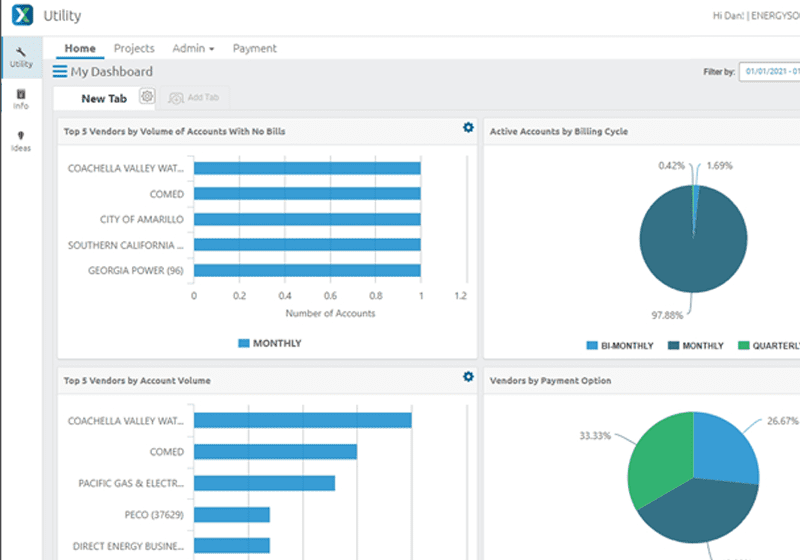Open New Tab settings gear icon
This screenshot has width=800, height=560.
tap(147, 96)
